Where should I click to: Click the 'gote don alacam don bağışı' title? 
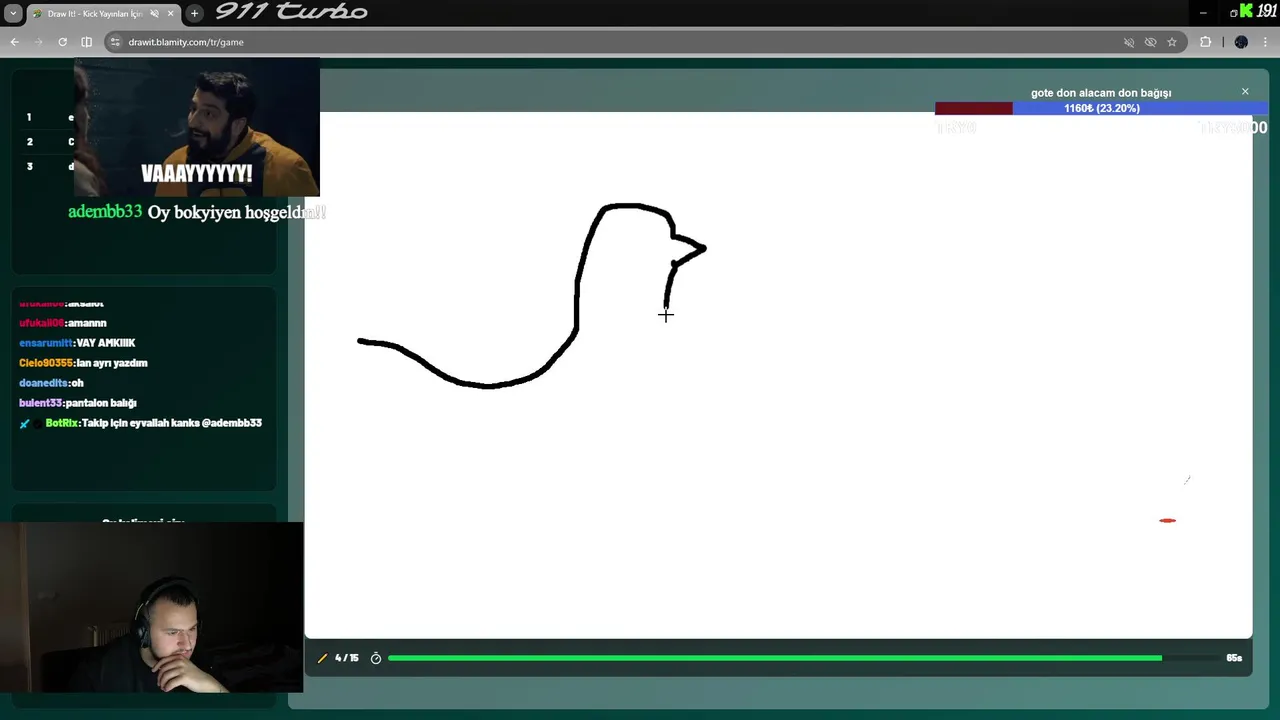click(1101, 93)
